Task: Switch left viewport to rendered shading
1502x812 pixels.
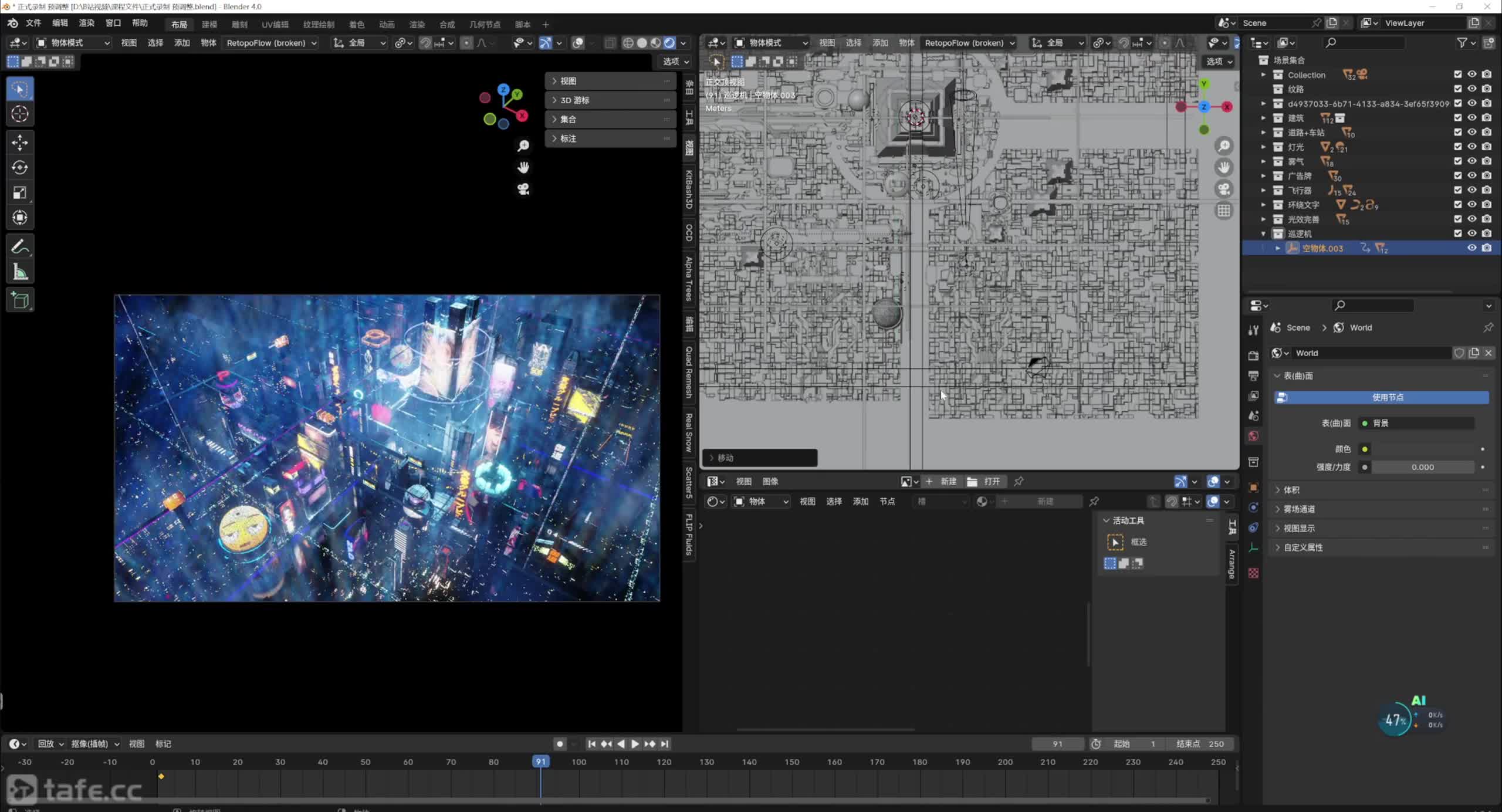Action: [669, 43]
